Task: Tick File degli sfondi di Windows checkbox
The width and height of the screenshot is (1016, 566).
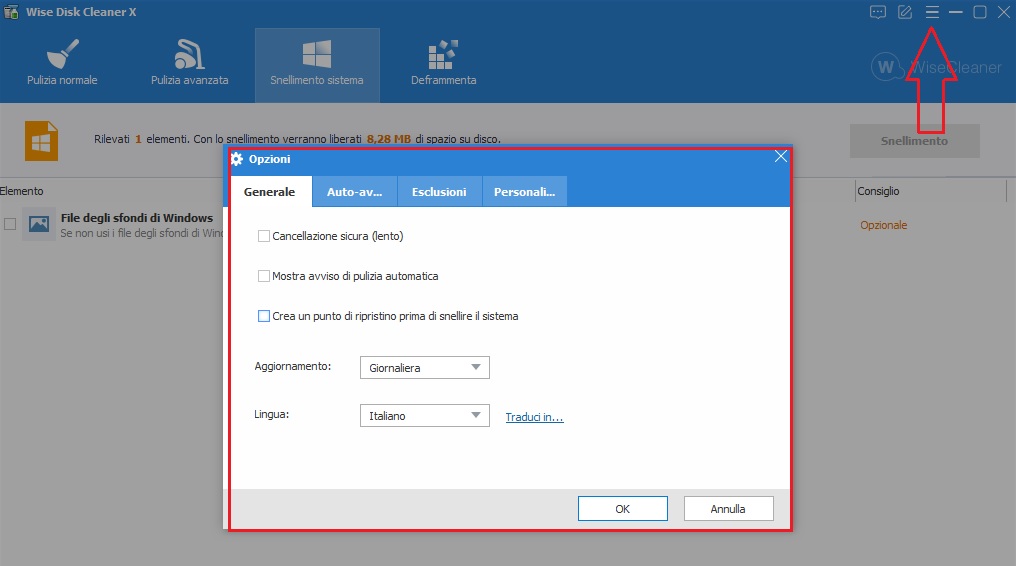Action: 10,224
